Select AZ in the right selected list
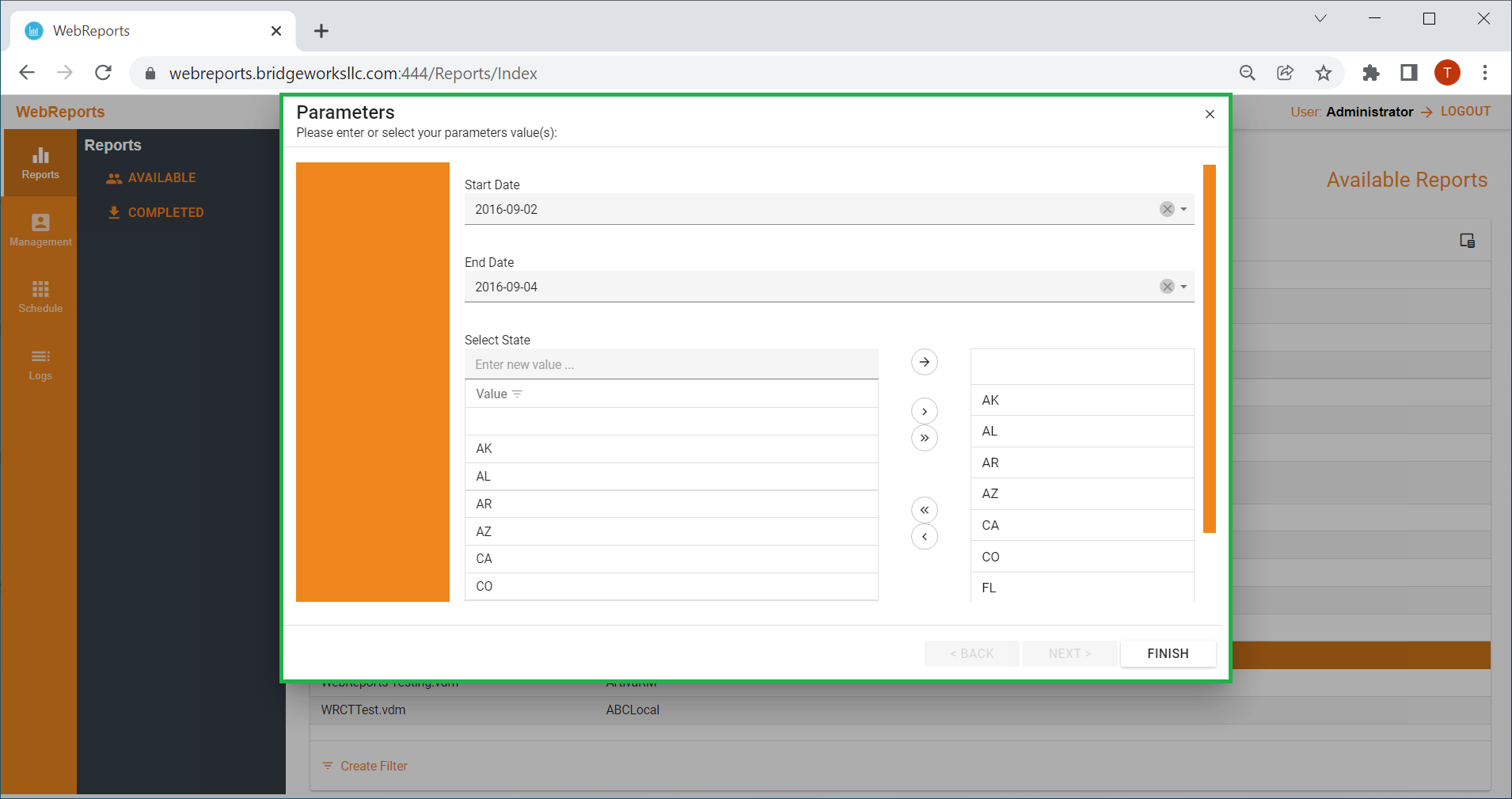 coord(1082,493)
